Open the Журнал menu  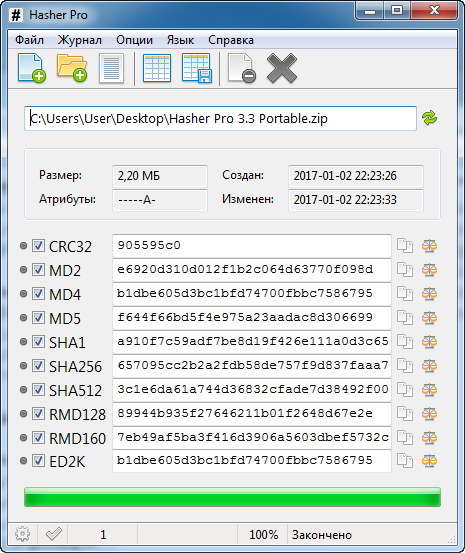pyautogui.click(x=80, y=40)
